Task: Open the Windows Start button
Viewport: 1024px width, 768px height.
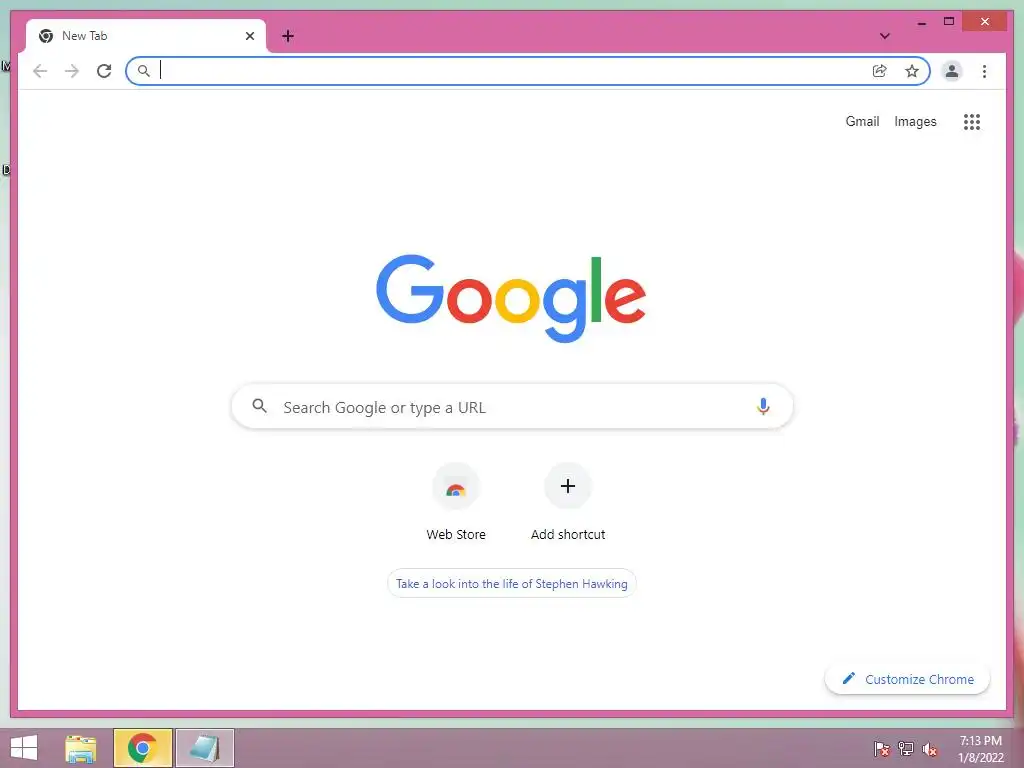Action: tap(24, 748)
